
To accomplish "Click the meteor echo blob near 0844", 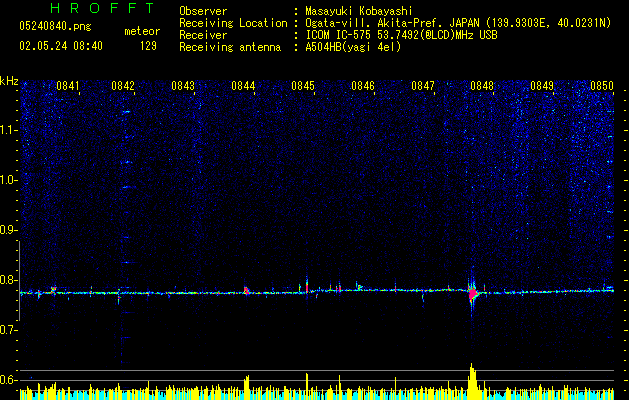I will pos(246,290).
